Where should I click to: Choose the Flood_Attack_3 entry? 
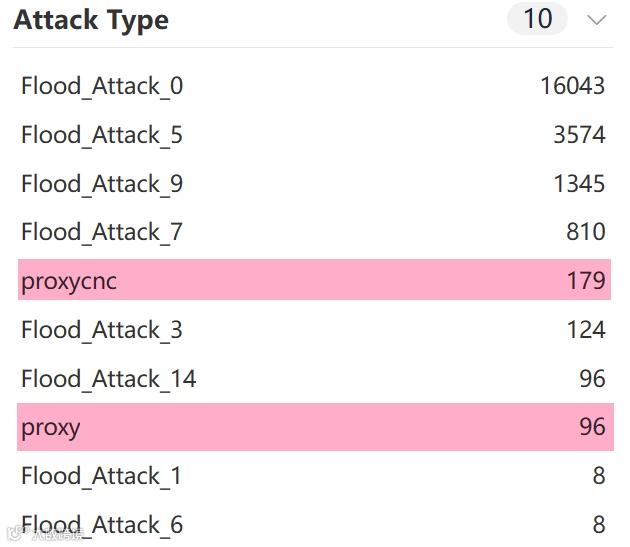[x=314, y=330]
